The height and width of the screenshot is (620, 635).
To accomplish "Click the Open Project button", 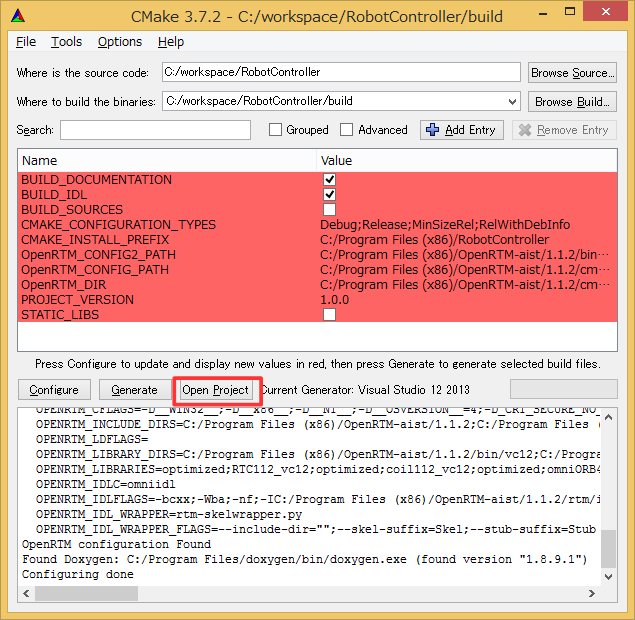I will pyautogui.click(x=216, y=390).
